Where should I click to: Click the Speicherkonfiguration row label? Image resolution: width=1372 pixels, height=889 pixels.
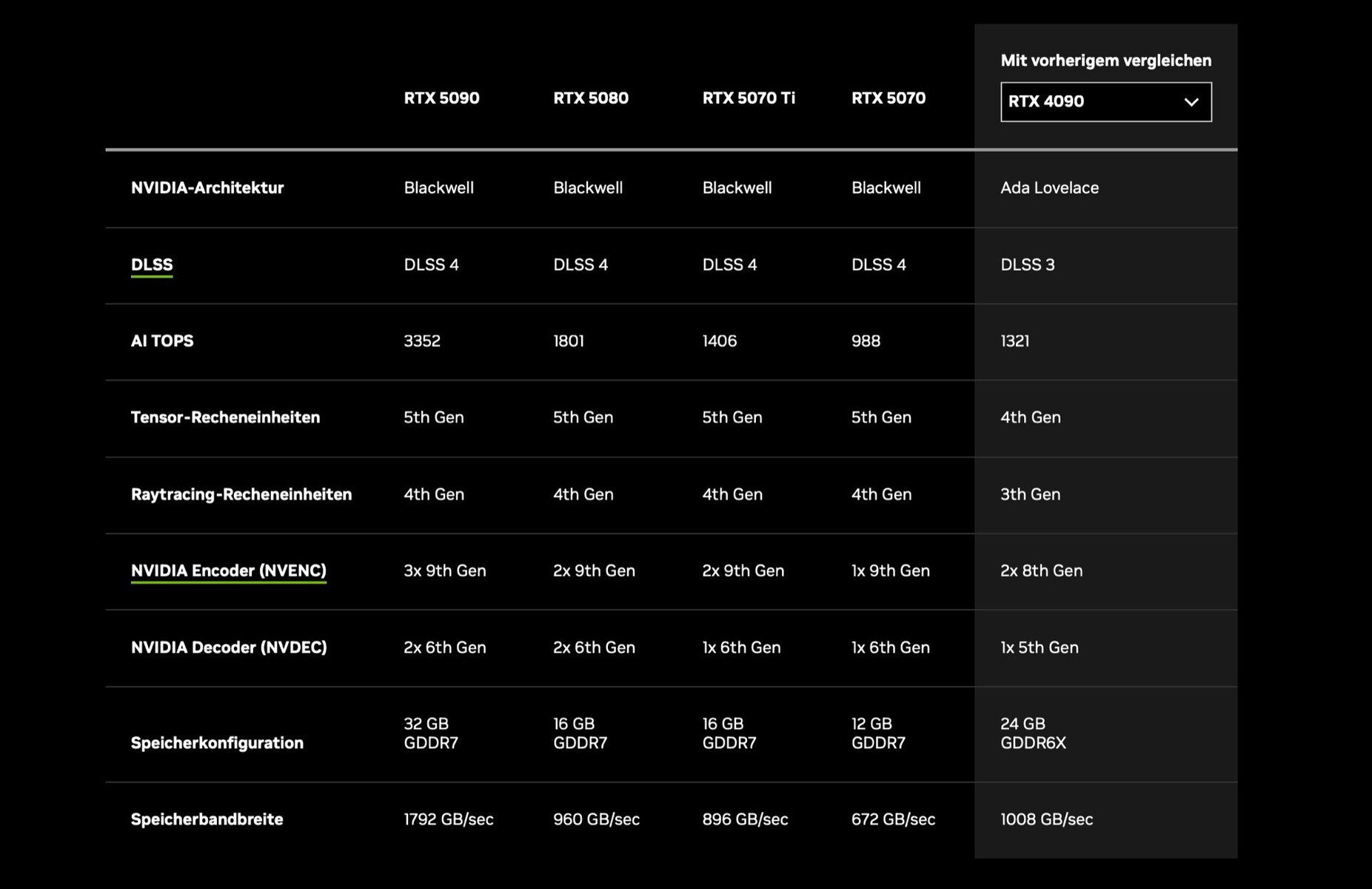tap(217, 743)
